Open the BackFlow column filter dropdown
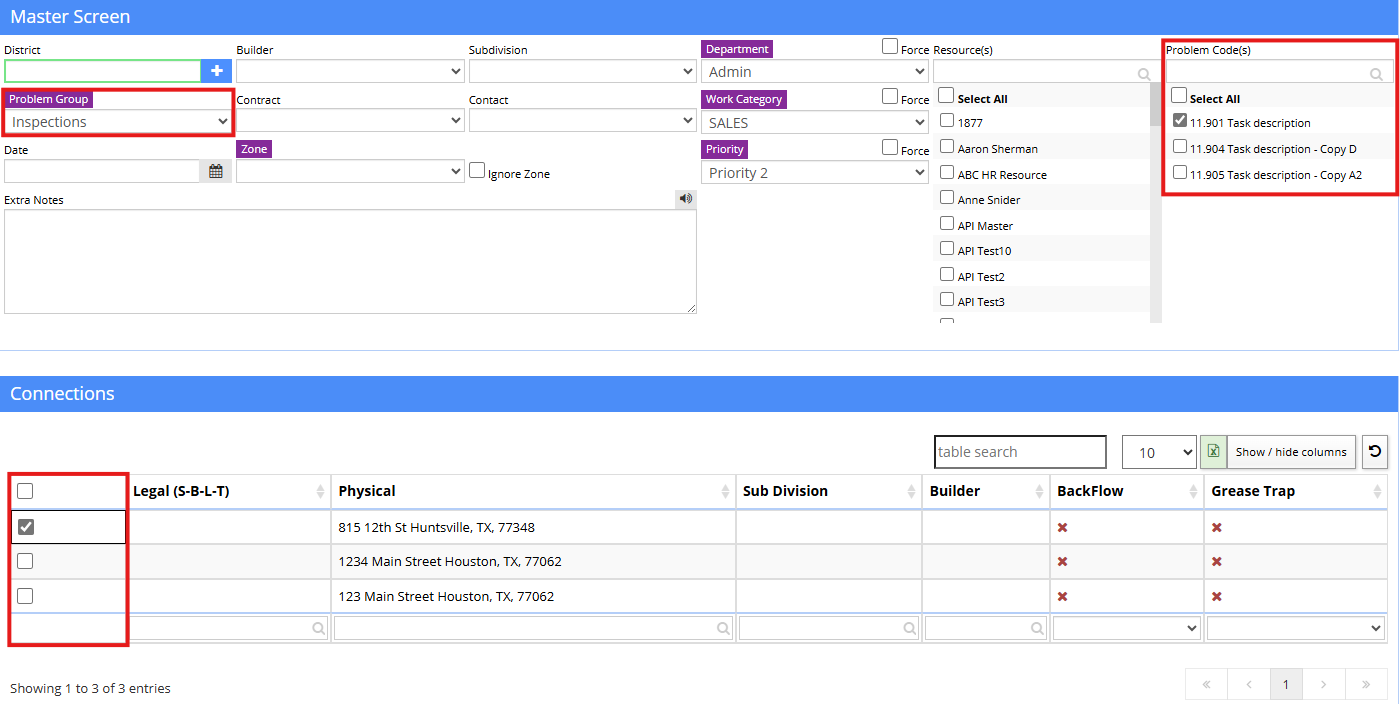 coord(1126,628)
